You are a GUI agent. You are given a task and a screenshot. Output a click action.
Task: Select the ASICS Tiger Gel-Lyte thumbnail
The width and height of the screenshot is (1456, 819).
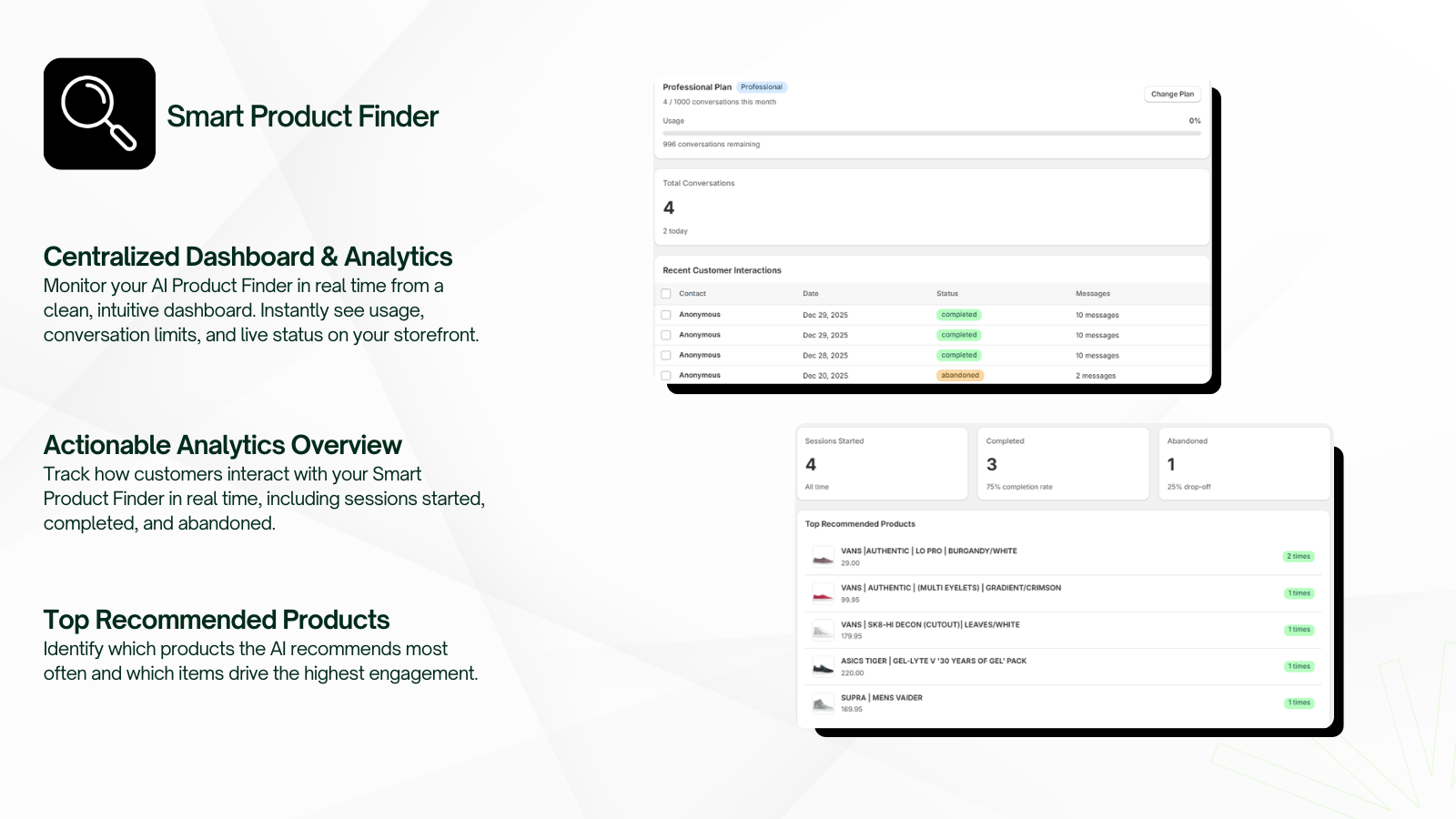[822, 665]
